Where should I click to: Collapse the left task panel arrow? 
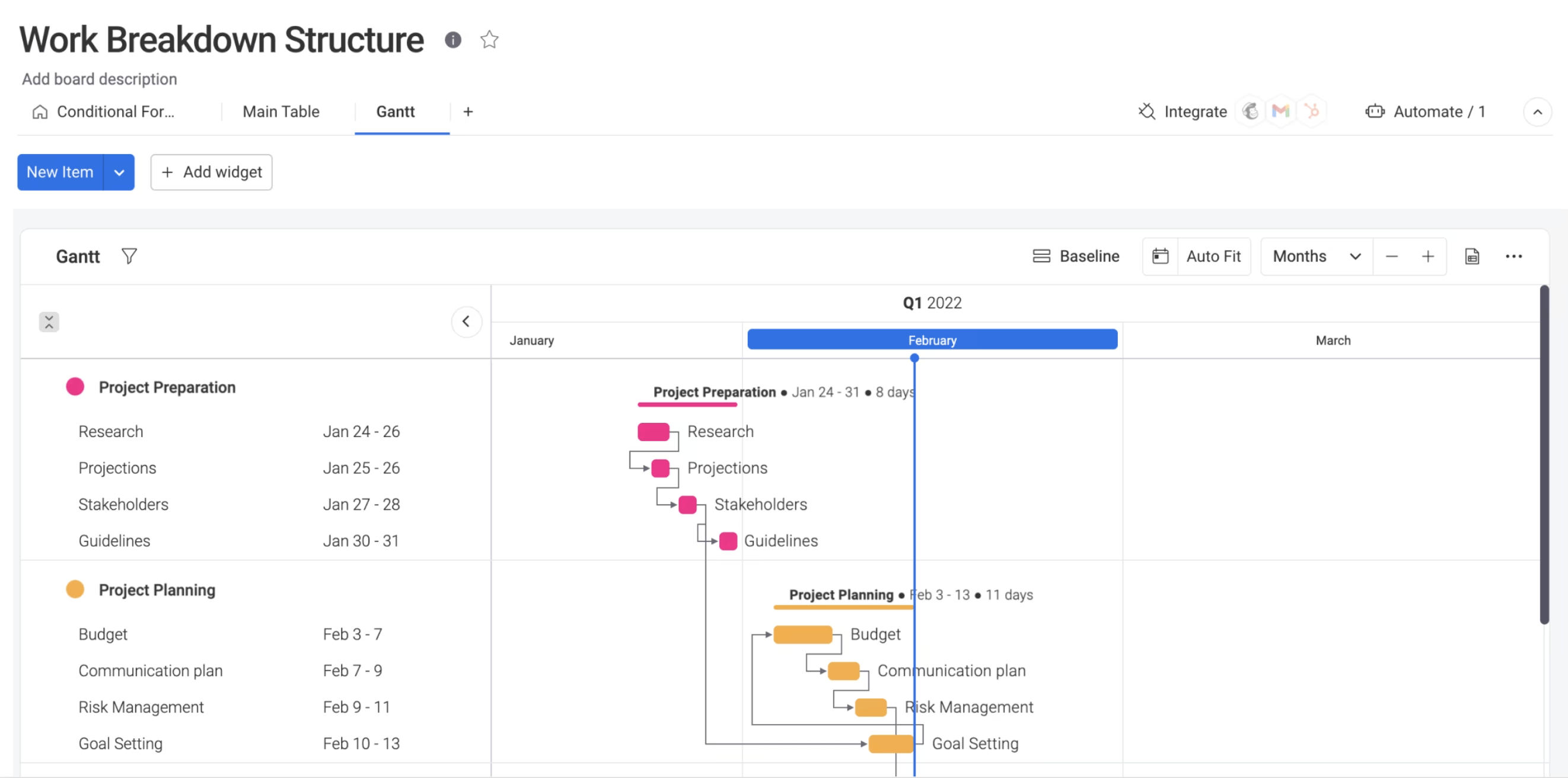pos(466,321)
